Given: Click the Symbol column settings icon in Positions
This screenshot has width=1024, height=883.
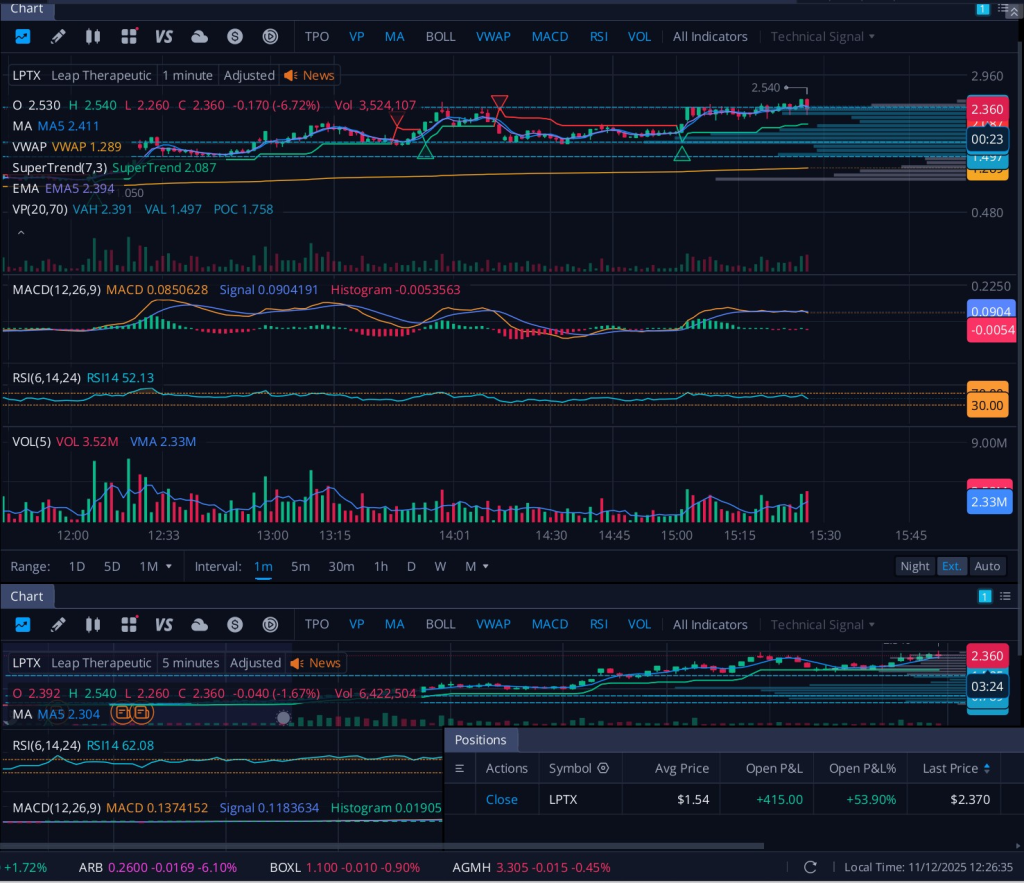Looking at the screenshot, I should [x=603, y=768].
